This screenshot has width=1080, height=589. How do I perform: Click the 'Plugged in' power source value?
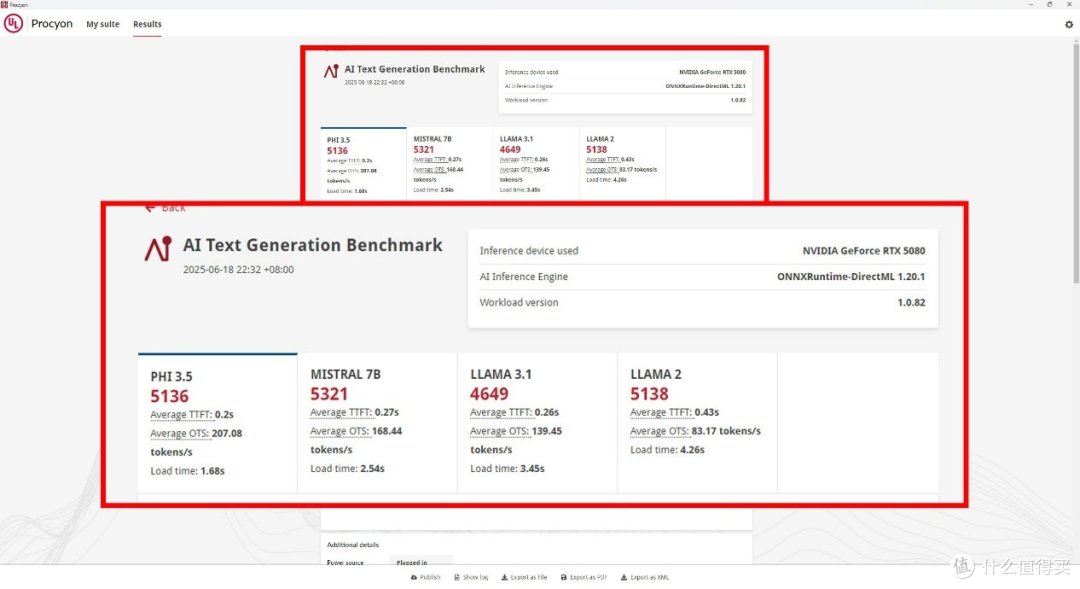[412, 562]
